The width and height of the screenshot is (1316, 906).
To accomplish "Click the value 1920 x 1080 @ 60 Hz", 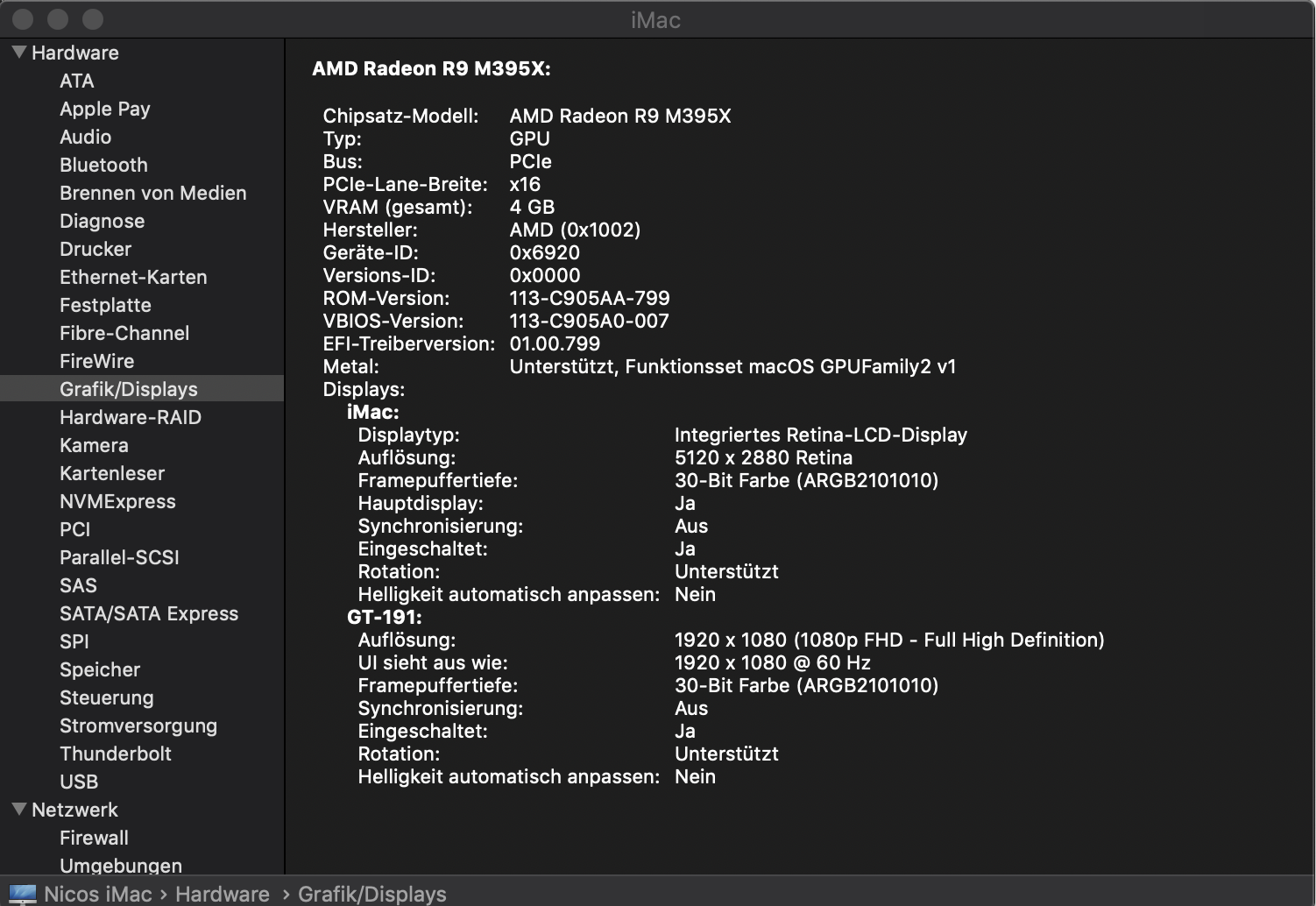I will pyautogui.click(x=773, y=662).
